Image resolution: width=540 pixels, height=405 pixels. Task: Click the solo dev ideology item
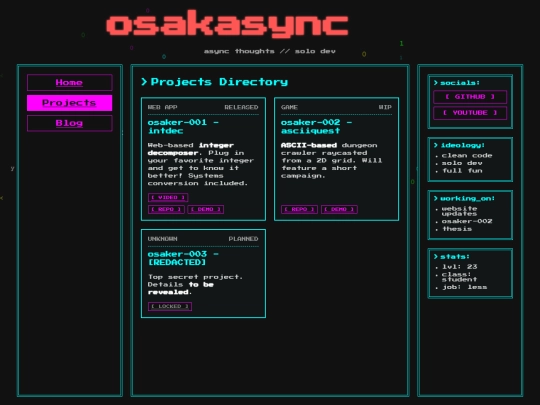pyautogui.click(x=462, y=163)
